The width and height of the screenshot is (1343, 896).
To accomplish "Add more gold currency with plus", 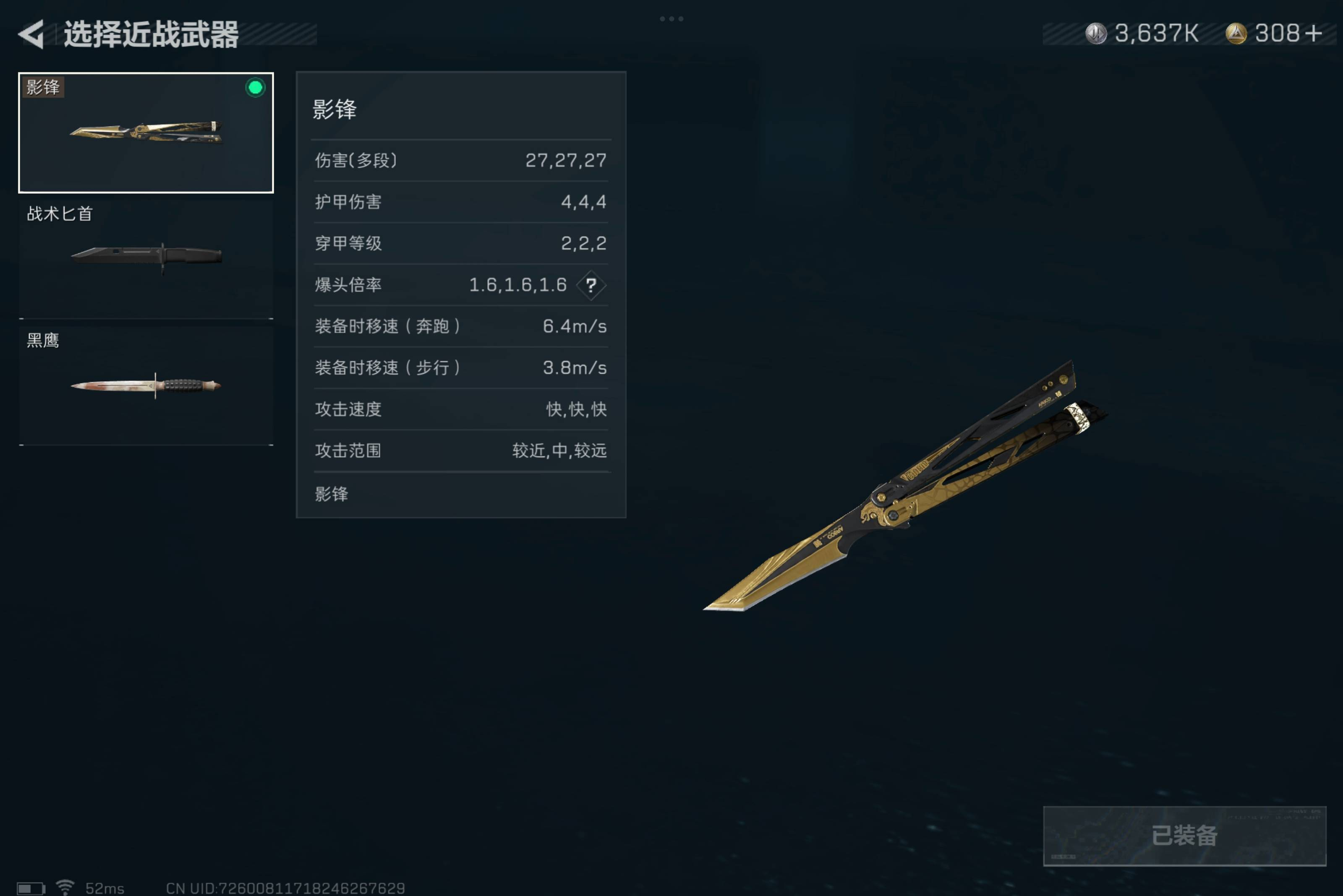I will pyautogui.click(x=1313, y=33).
